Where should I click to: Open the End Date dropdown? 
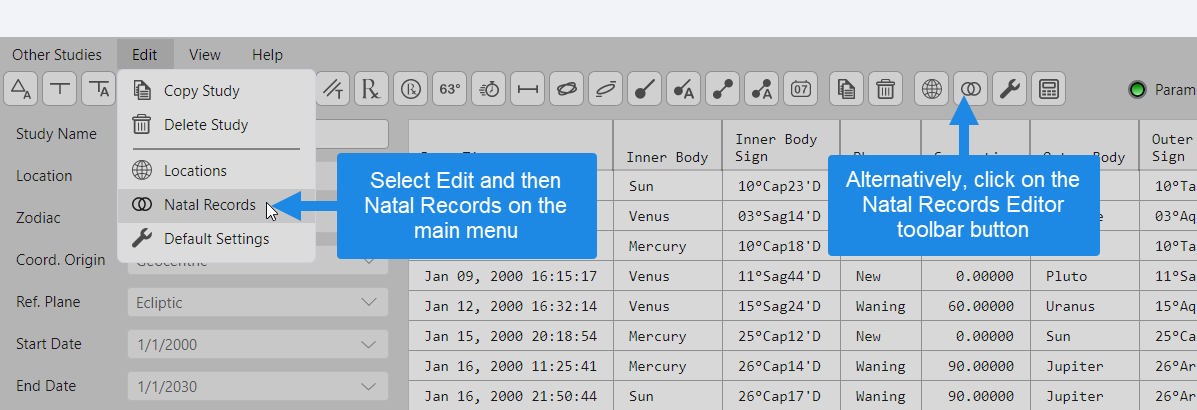[257, 387]
